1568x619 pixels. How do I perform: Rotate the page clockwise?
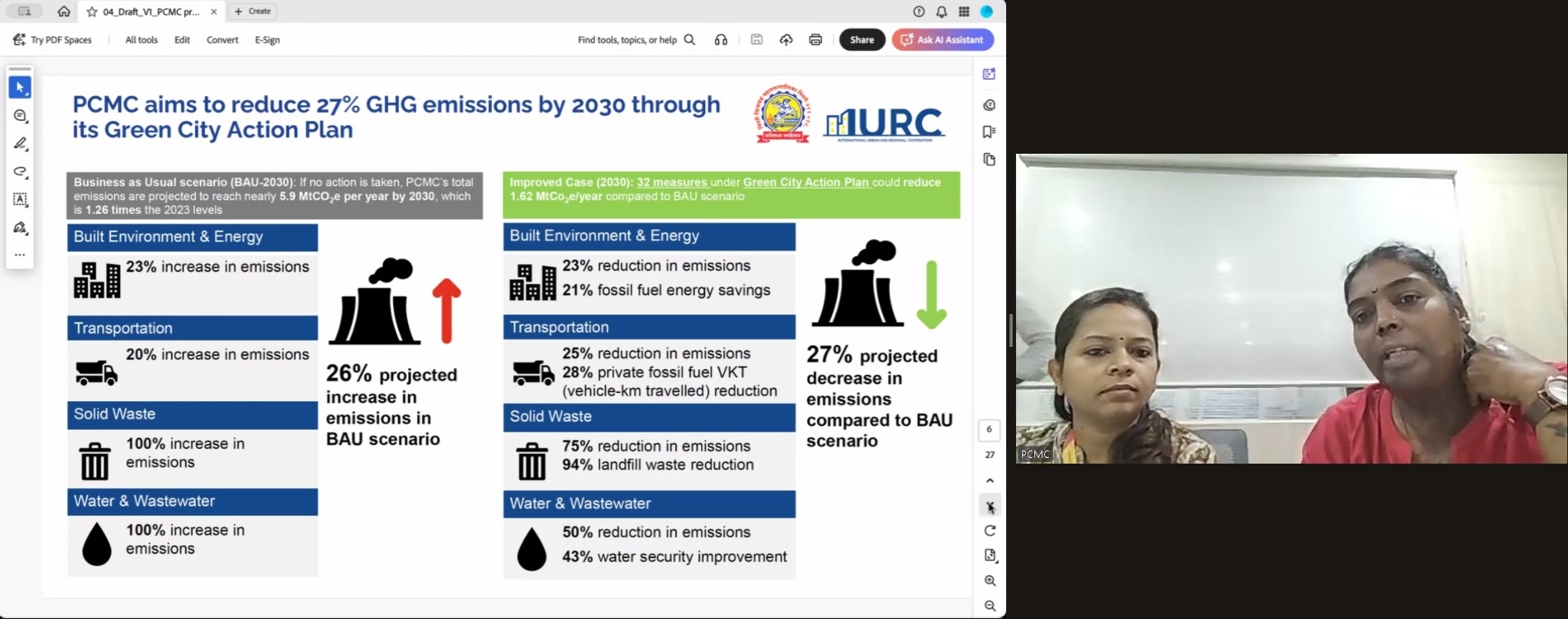pyautogui.click(x=990, y=530)
